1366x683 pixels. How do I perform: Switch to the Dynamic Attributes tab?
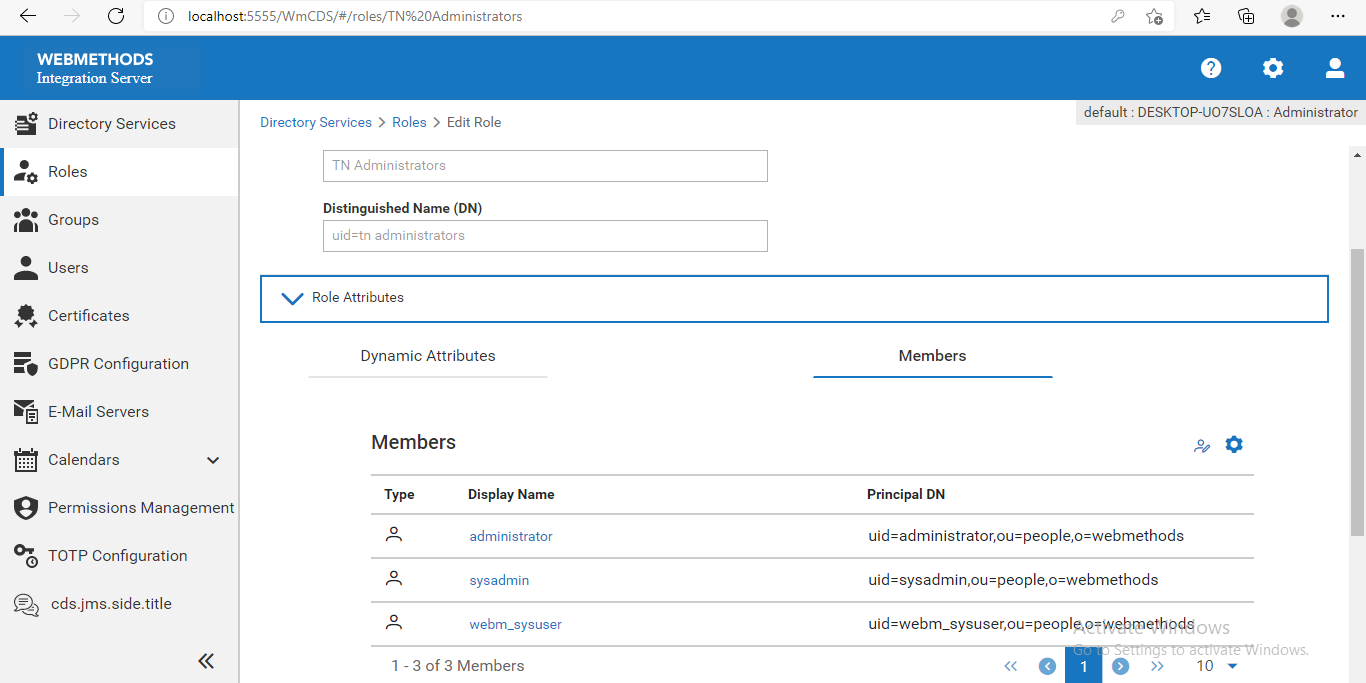tap(428, 356)
